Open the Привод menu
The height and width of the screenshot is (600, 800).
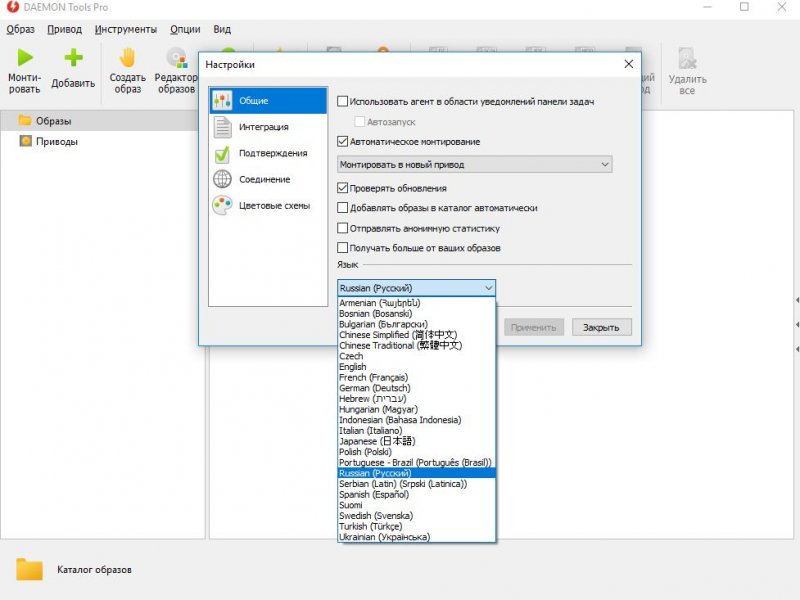[x=65, y=29]
